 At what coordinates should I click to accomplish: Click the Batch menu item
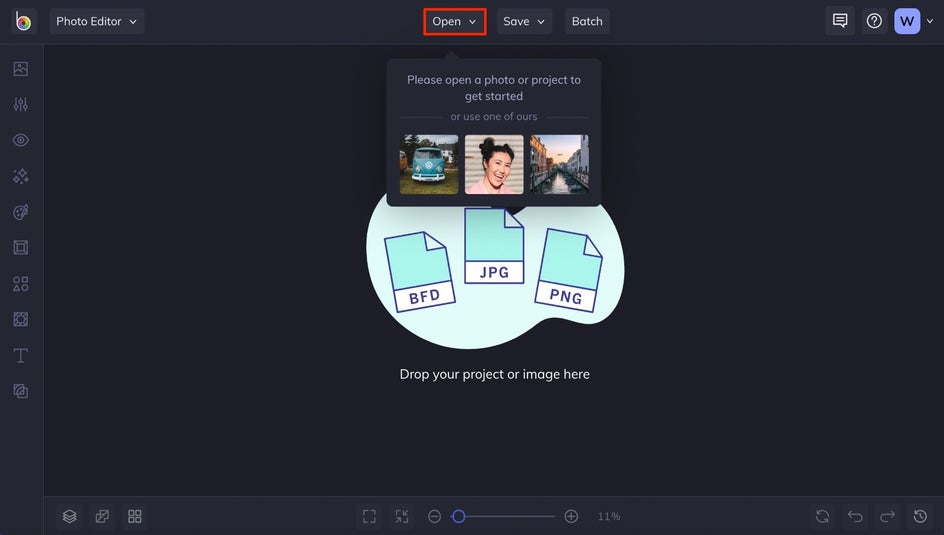point(587,21)
